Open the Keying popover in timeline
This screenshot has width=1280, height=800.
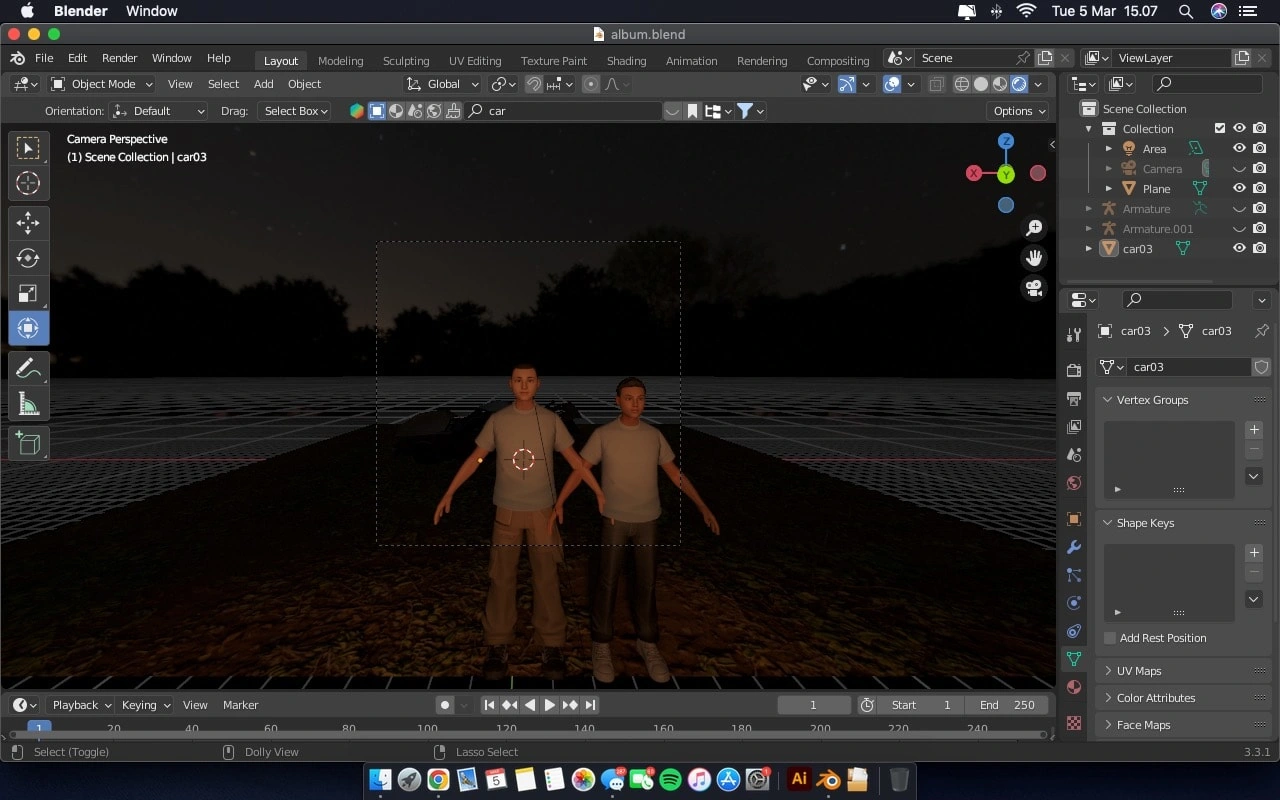[x=145, y=705]
